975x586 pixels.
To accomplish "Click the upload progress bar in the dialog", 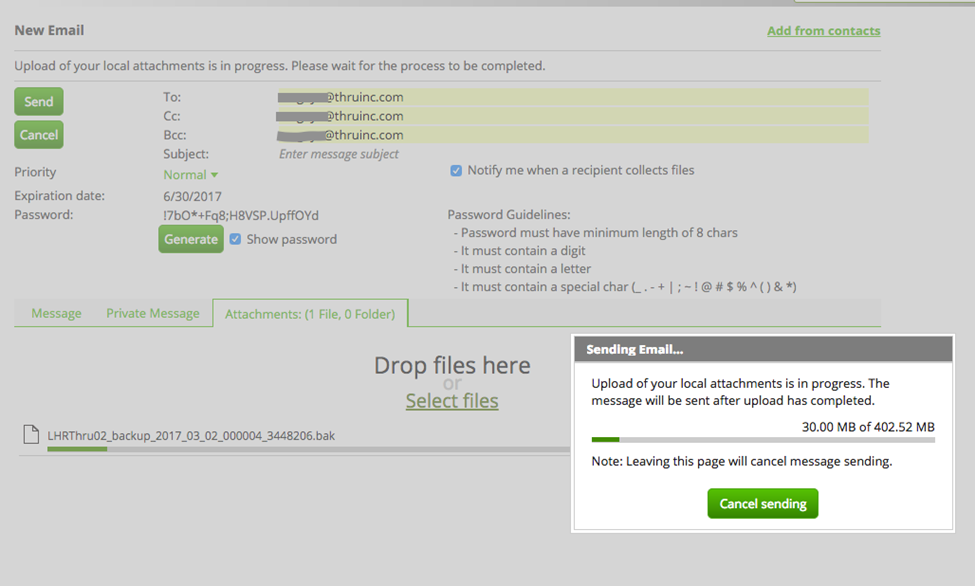I will [x=762, y=439].
